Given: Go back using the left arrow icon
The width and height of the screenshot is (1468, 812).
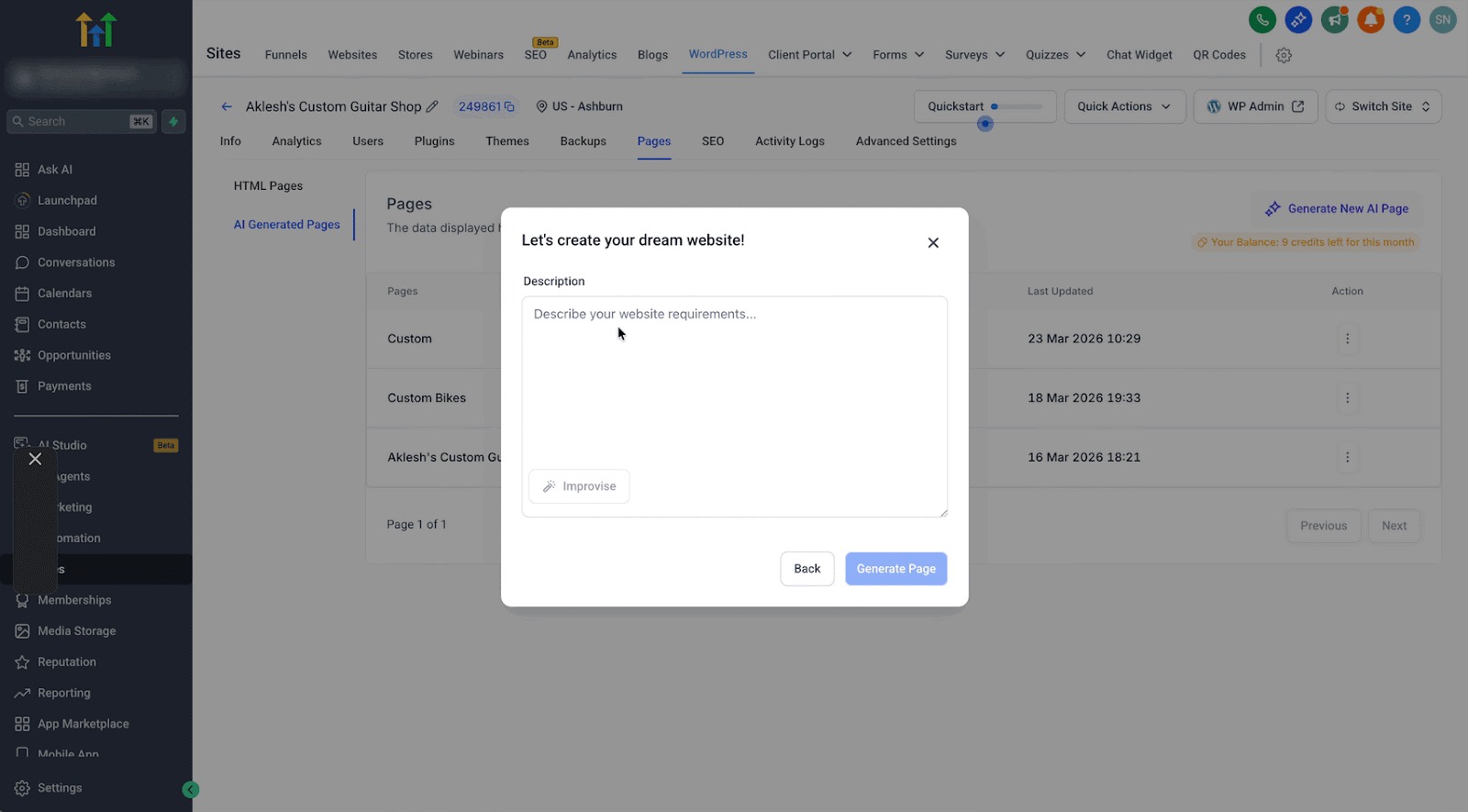Looking at the screenshot, I should coord(227,106).
